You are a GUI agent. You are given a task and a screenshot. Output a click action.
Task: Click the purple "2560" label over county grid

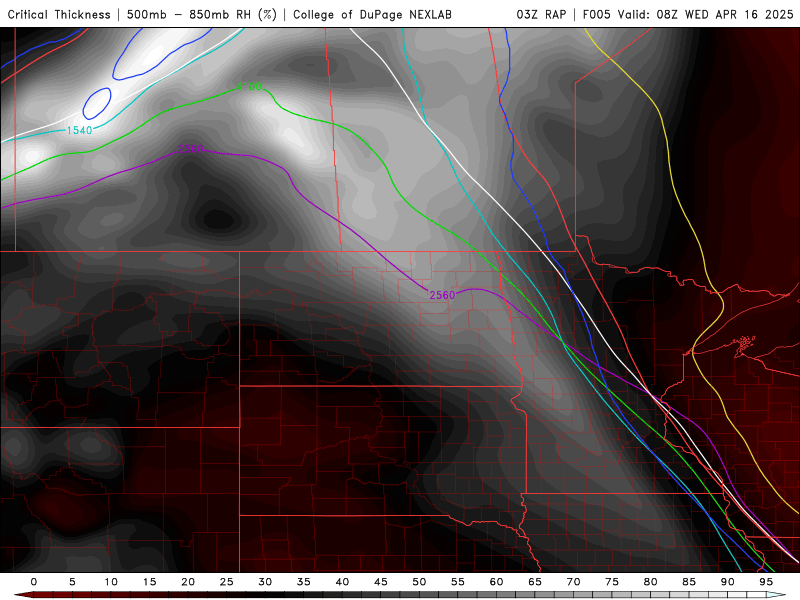coord(442,295)
